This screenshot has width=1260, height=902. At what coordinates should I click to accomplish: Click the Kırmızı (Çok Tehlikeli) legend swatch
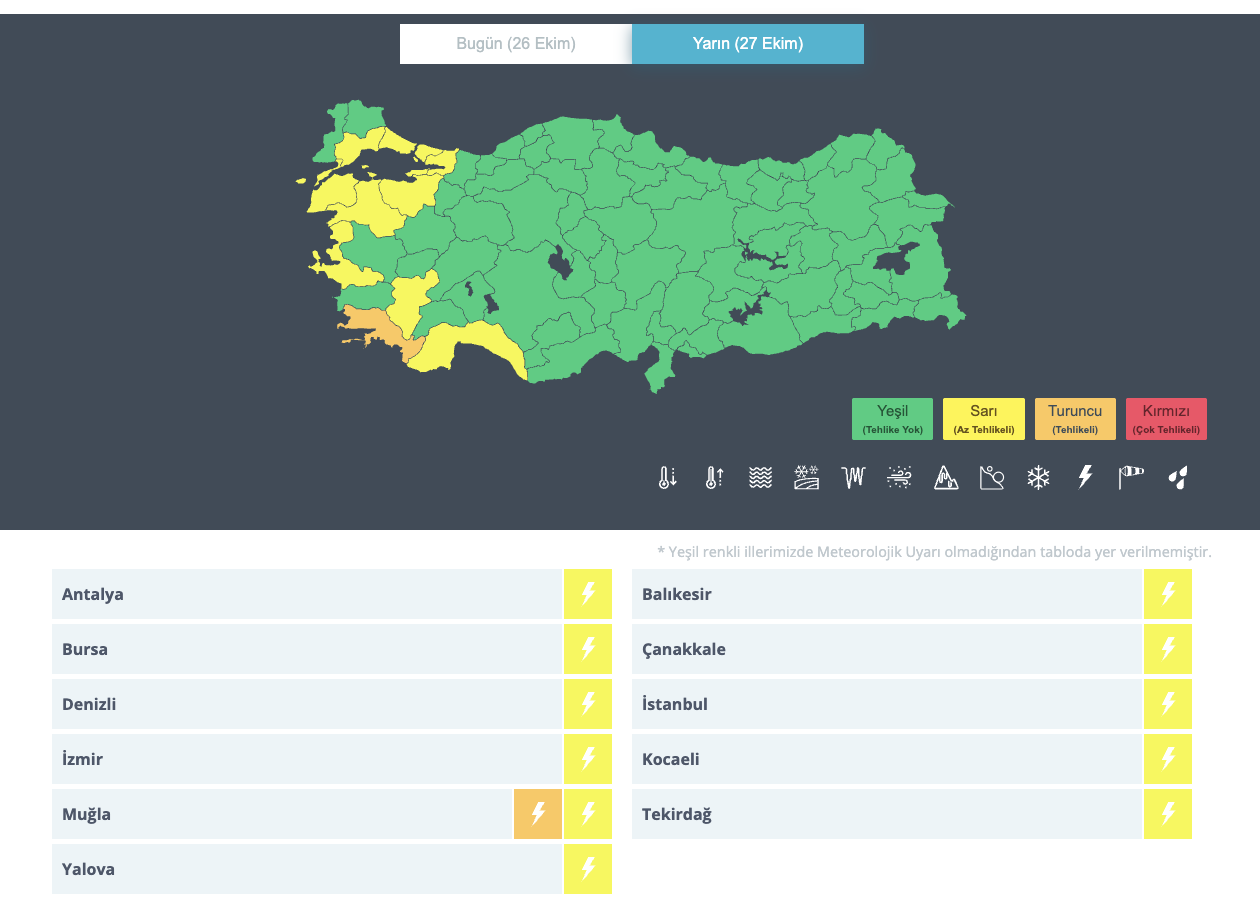coord(1166,419)
